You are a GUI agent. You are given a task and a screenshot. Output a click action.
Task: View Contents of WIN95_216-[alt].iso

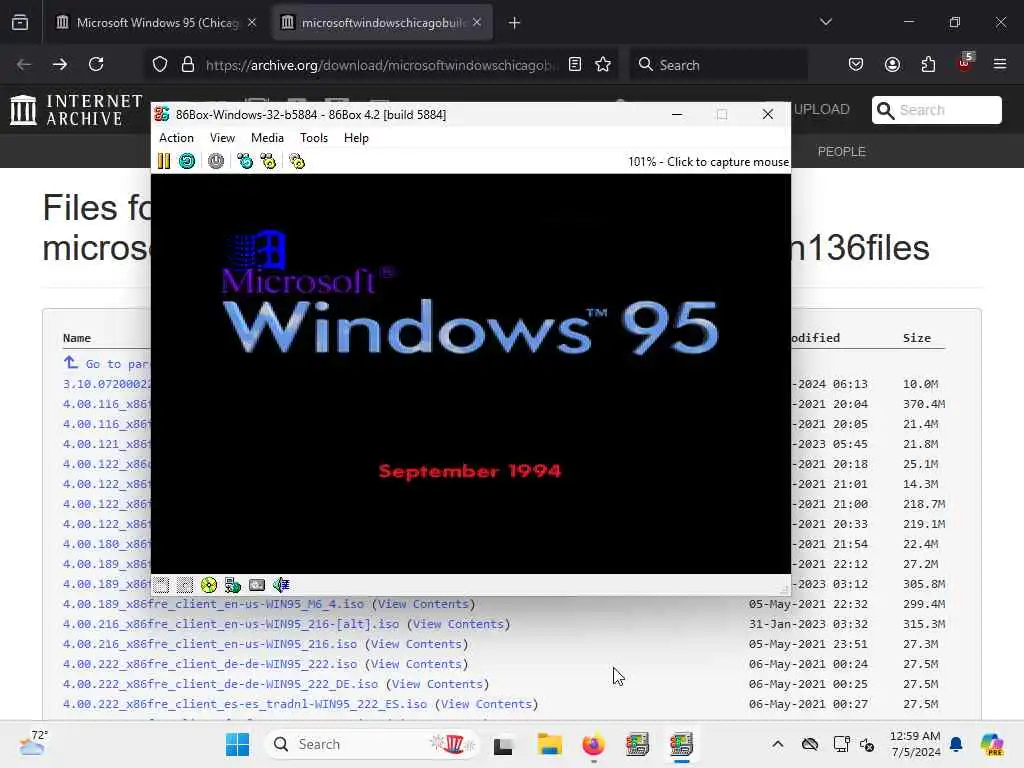458,624
